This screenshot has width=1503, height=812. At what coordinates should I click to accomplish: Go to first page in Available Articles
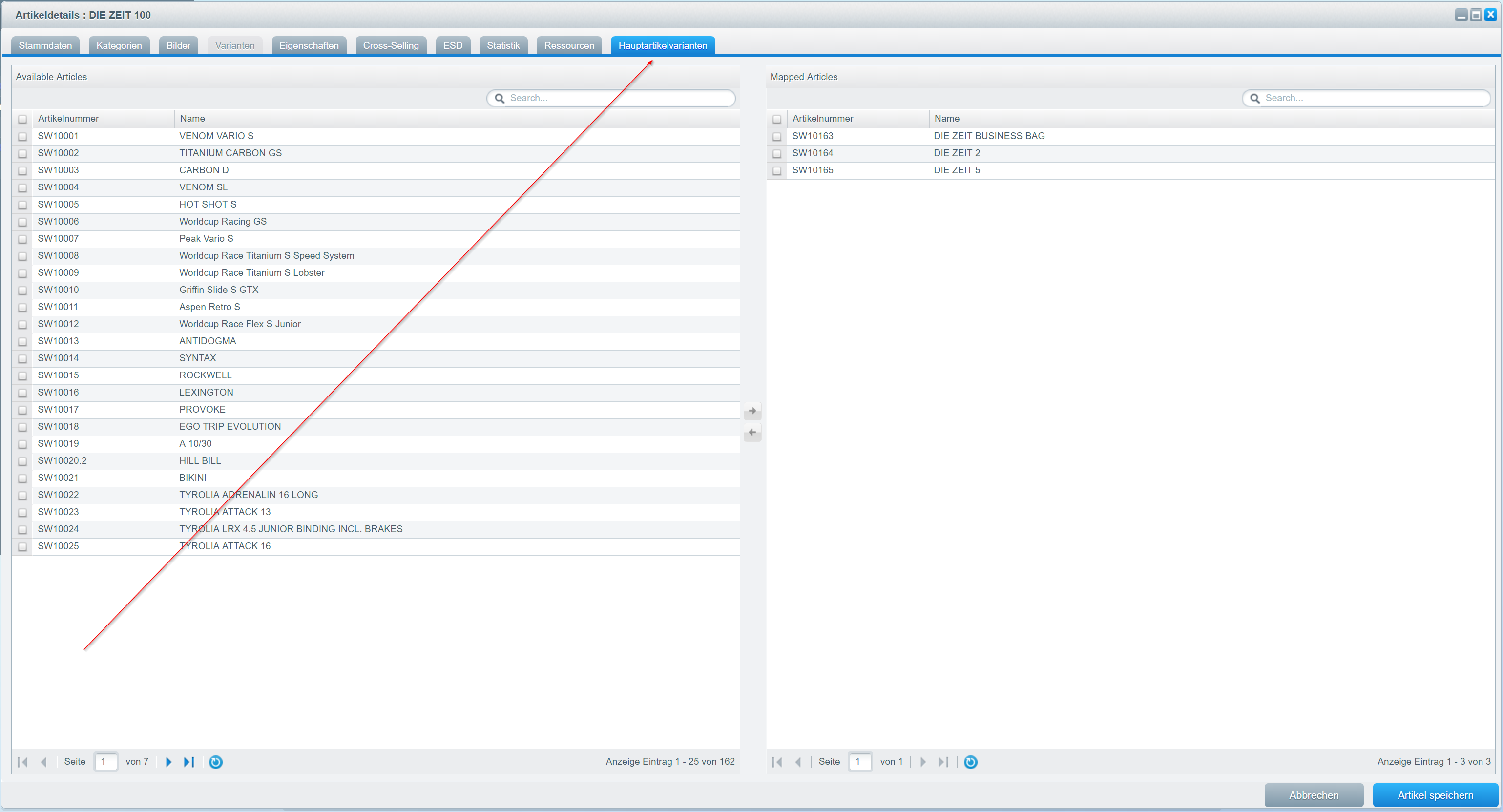[23, 762]
